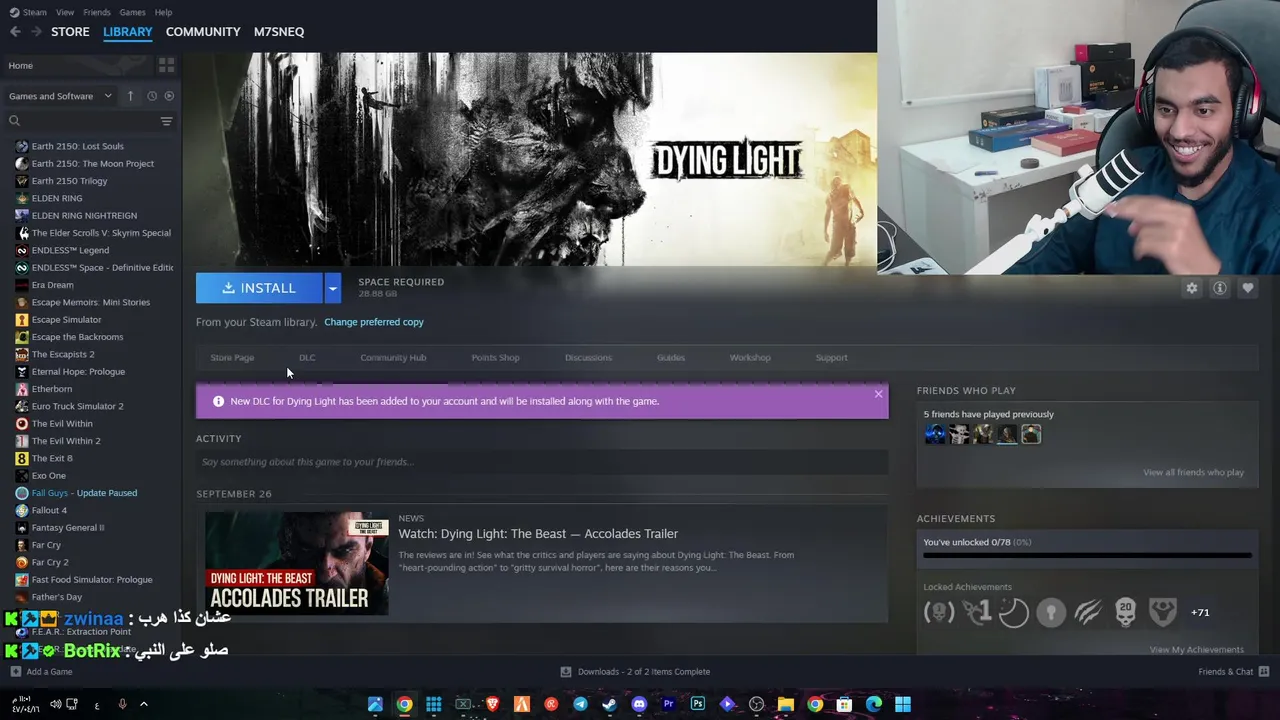The width and height of the screenshot is (1280, 720).
Task: Open the Store Page tab
Action: coord(232,357)
